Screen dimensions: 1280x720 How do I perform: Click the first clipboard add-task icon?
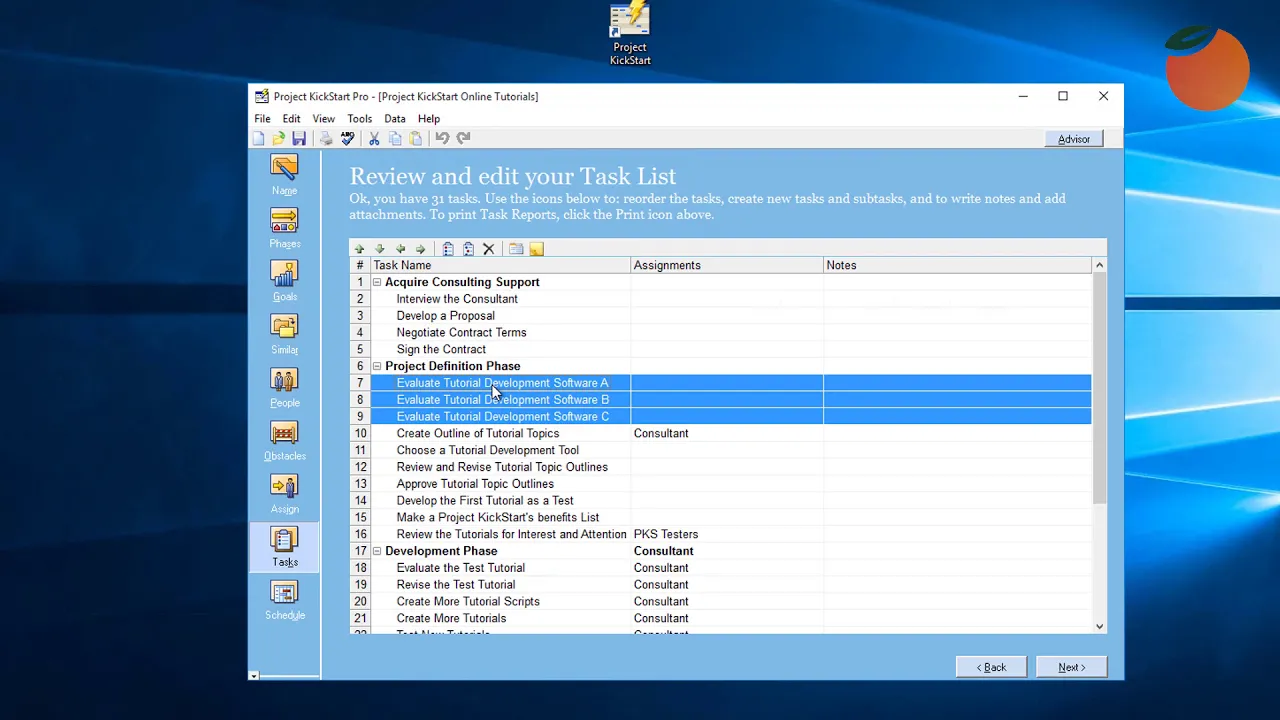pyautogui.click(x=448, y=249)
